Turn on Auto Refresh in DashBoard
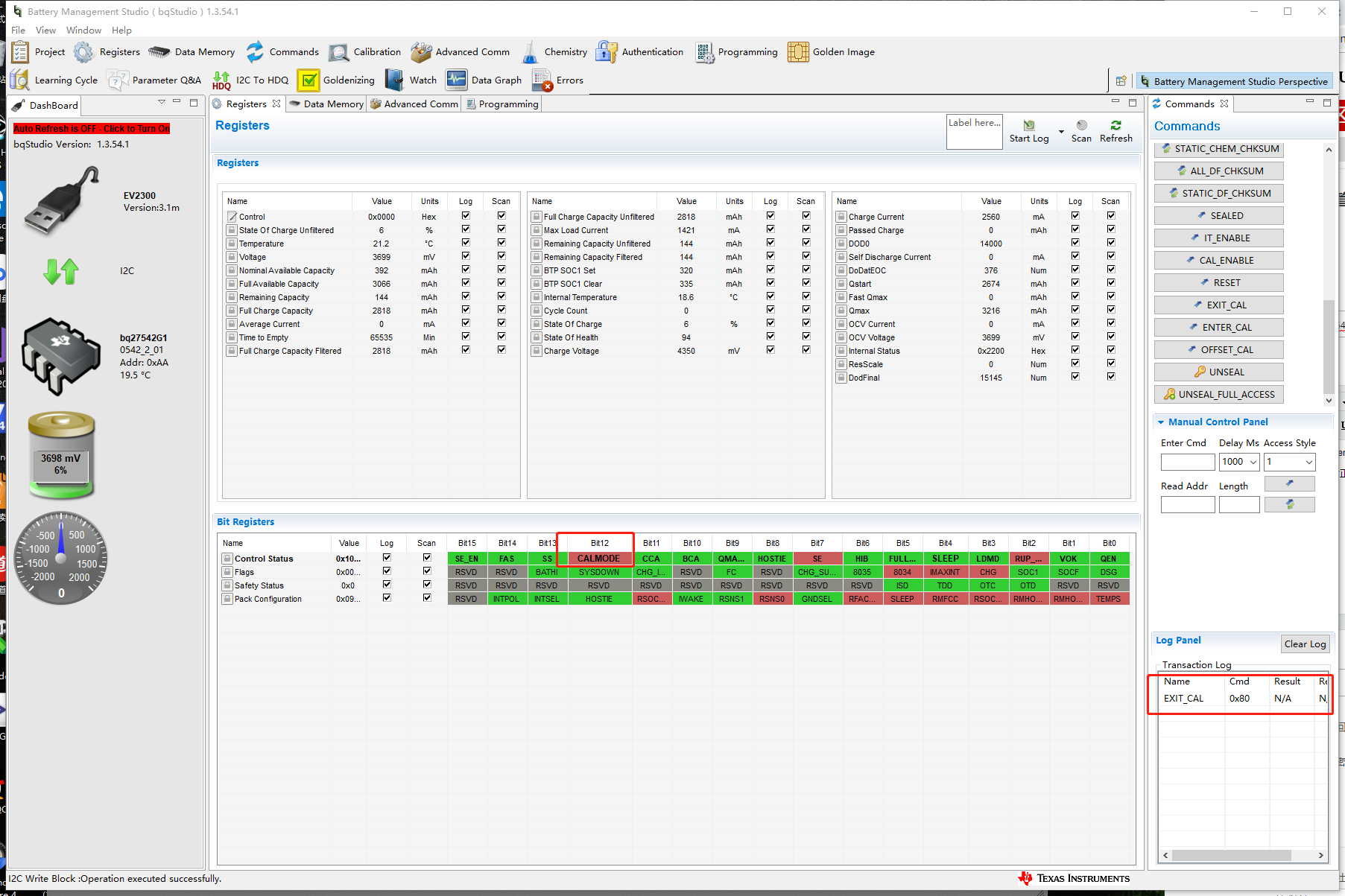This screenshot has width=1345, height=896. pyautogui.click(x=92, y=129)
